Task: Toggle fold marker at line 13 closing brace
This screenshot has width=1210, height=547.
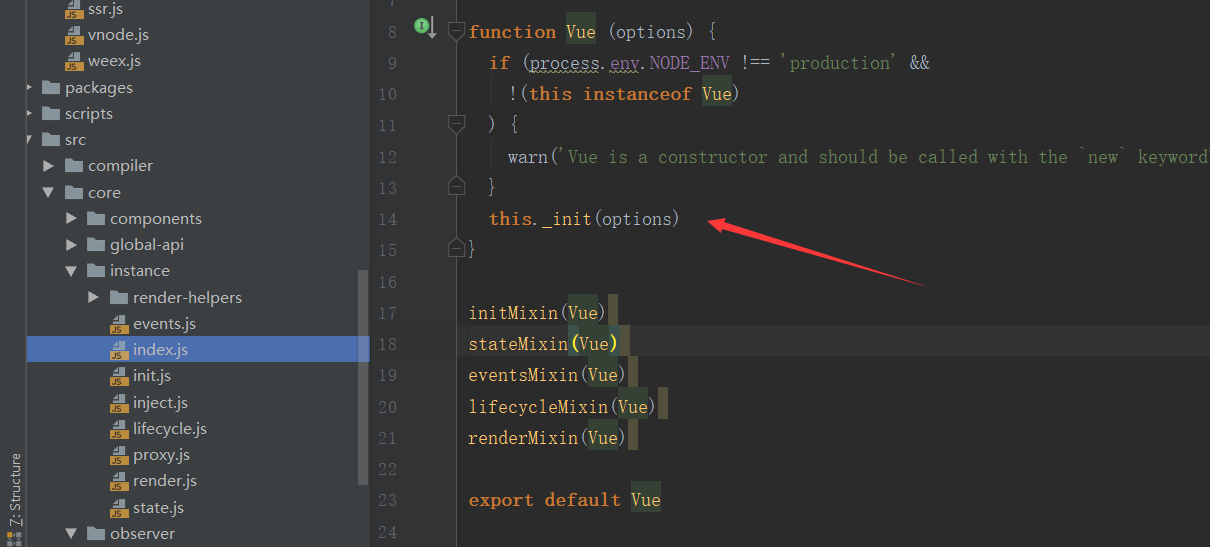Action: (457, 186)
